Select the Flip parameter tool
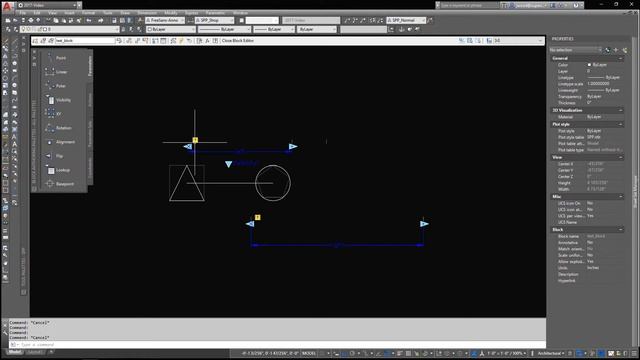 [x=60, y=156]
